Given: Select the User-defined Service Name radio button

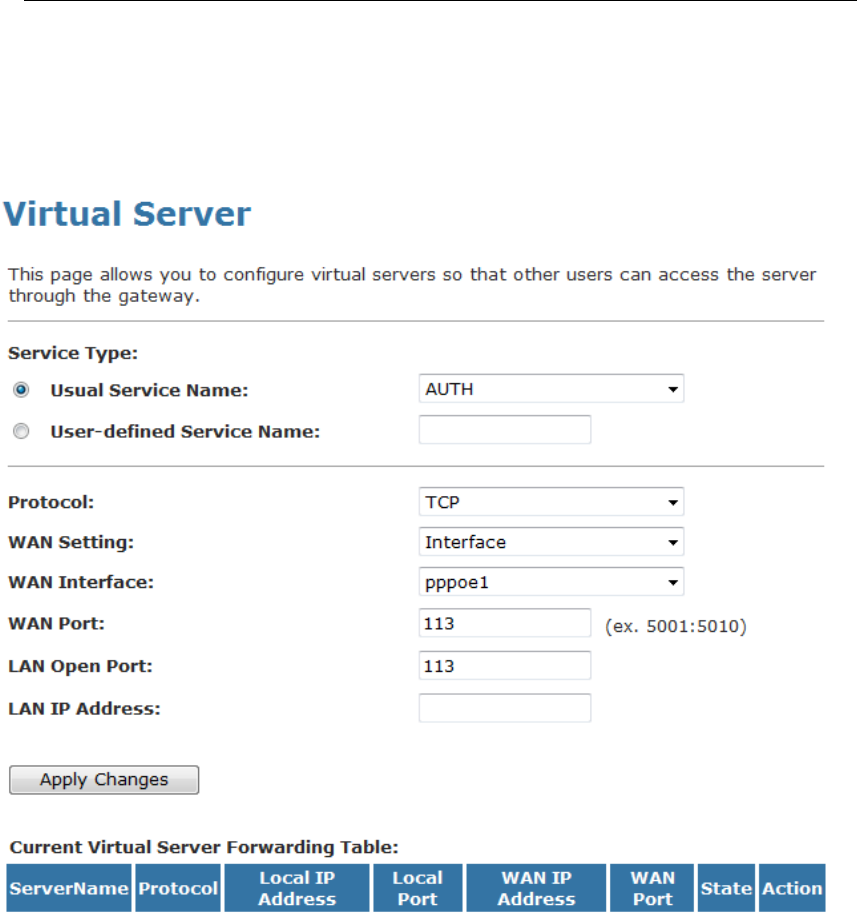Looking at the screenshot, I should pos(21,431).
